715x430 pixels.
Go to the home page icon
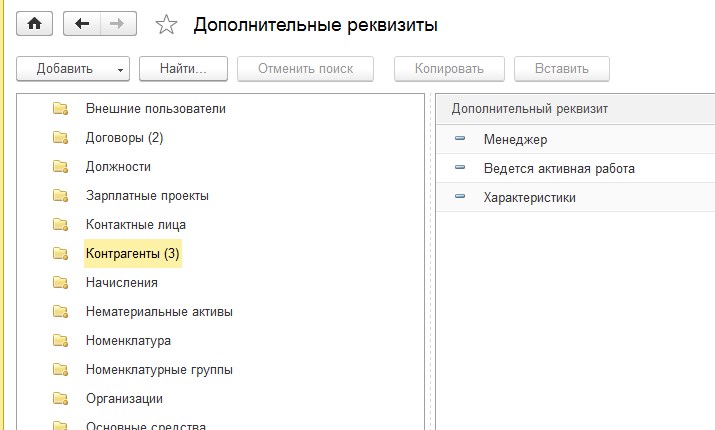(35, 24)
